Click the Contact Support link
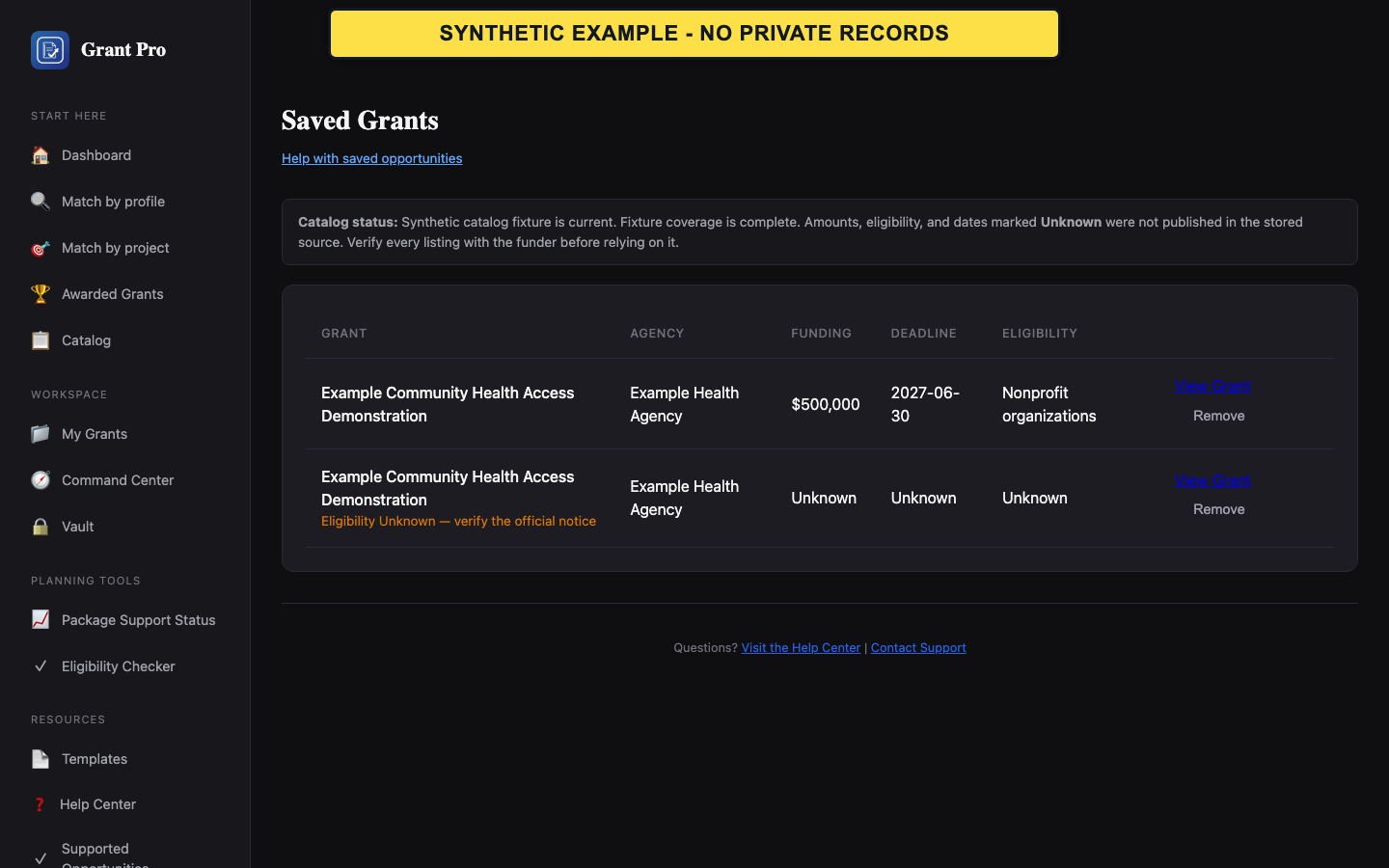This screenshot has width=1389, height=868. 918,648
